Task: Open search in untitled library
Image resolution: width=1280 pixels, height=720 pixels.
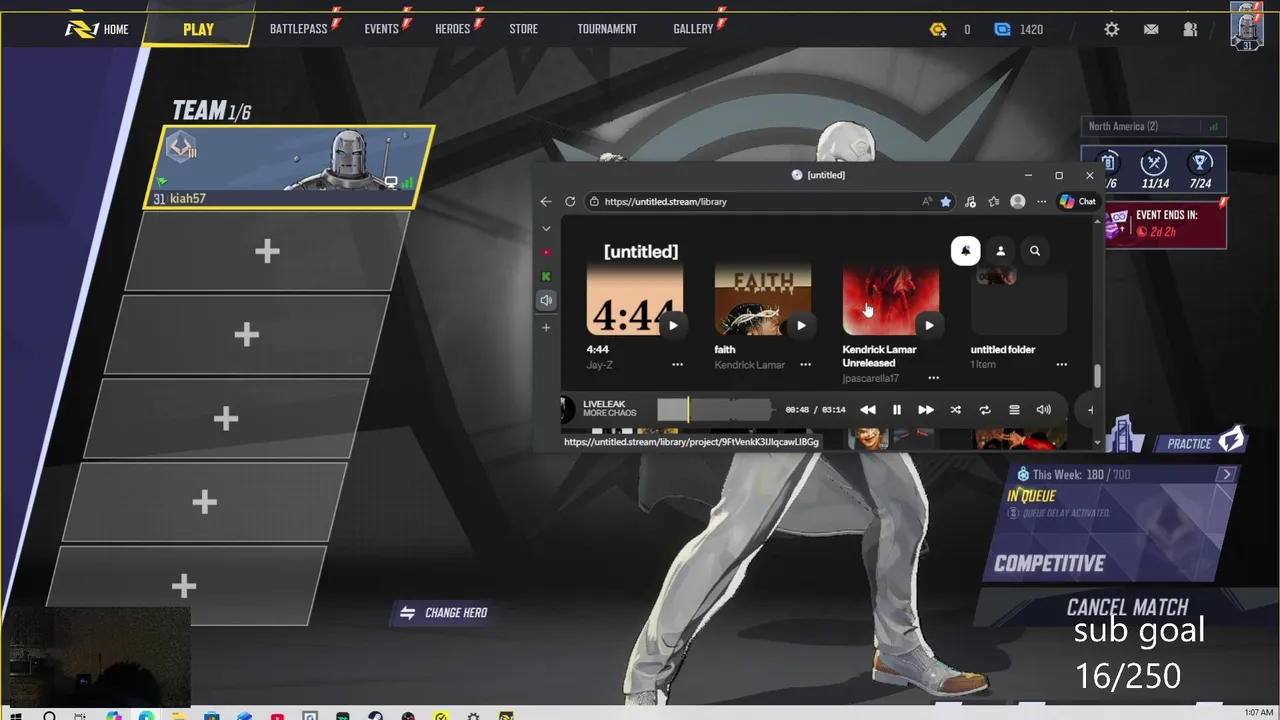Action: tap(1035, 251)
